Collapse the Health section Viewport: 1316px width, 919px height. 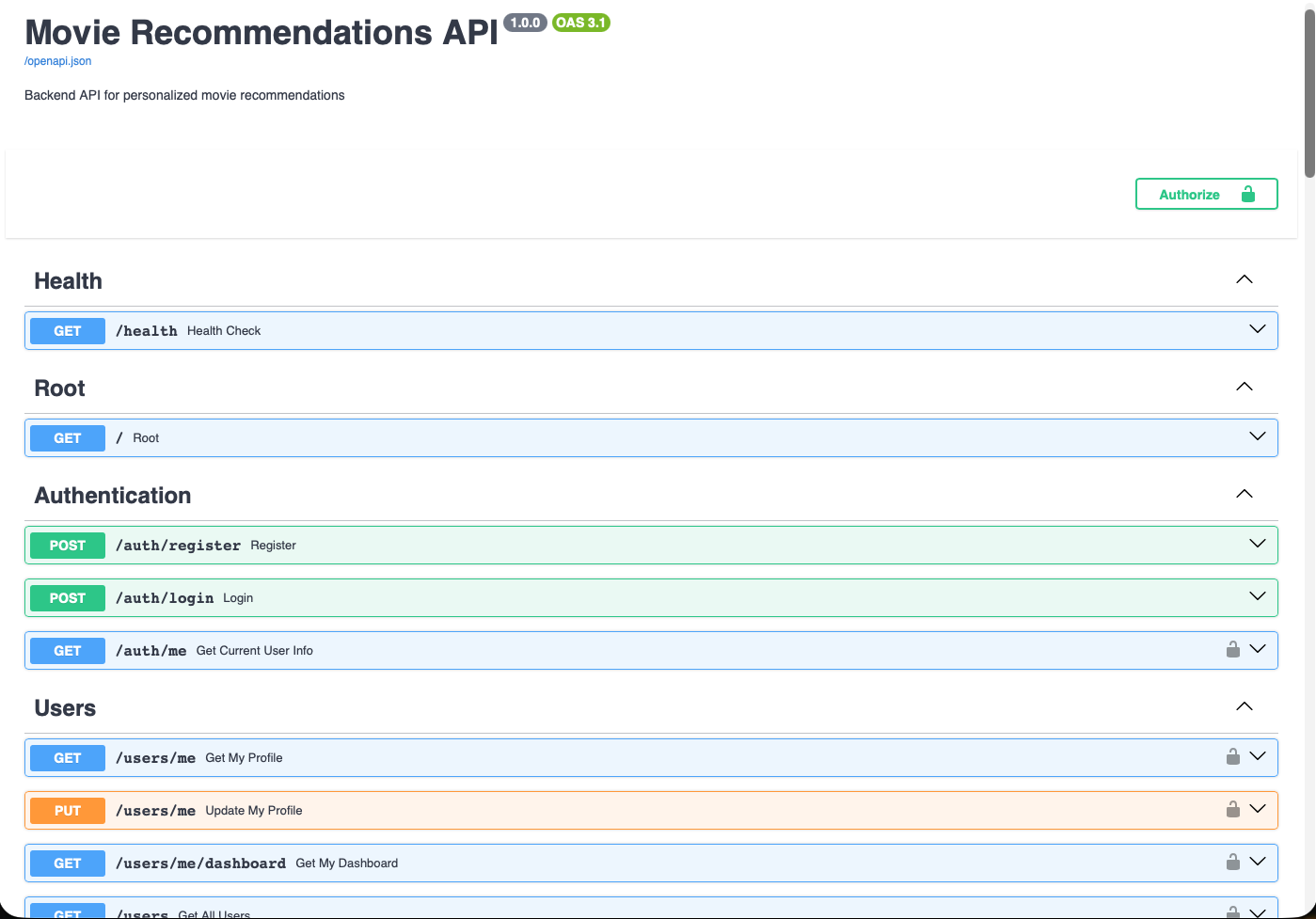pyautogui.click(x=1244, y=280)
